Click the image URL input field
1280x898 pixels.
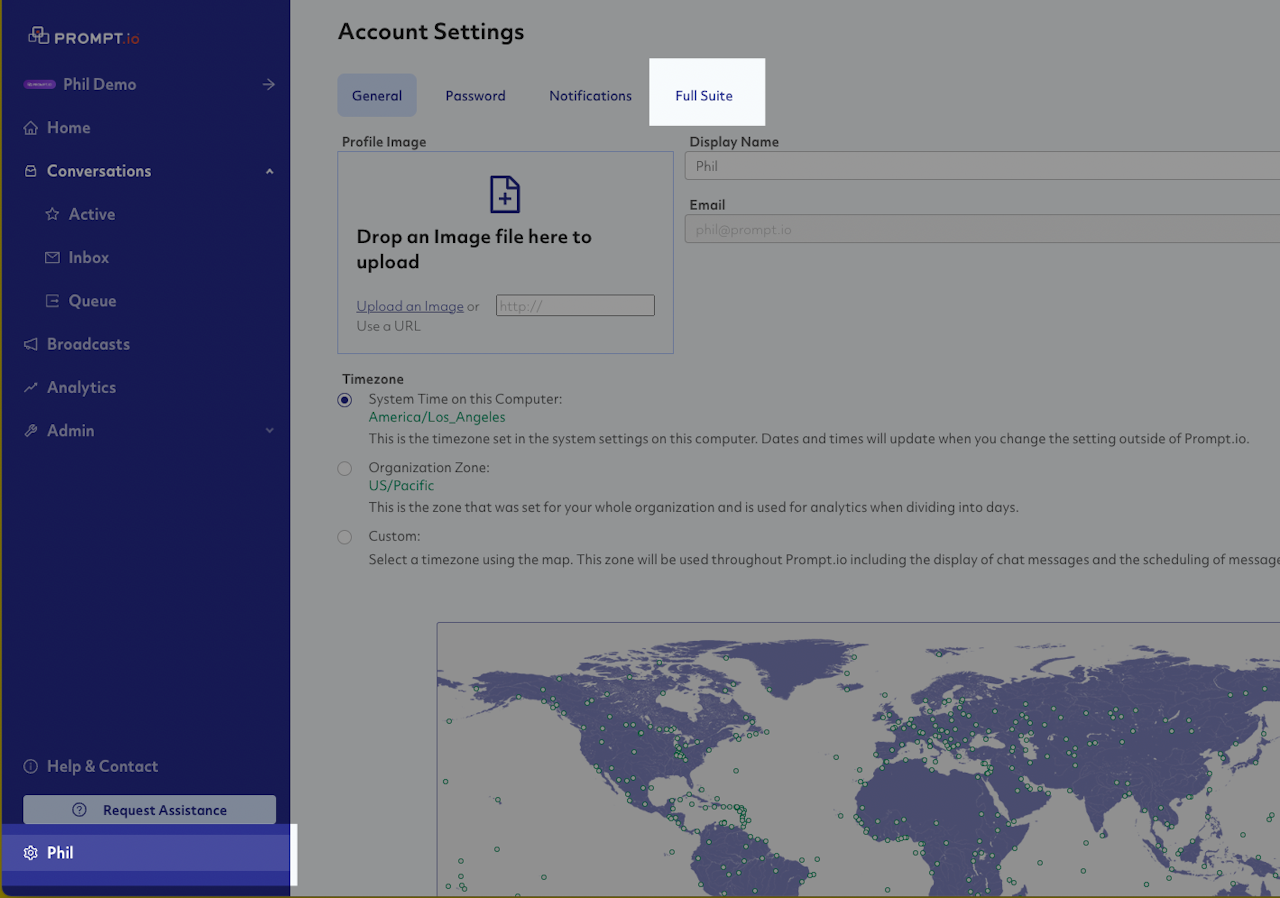[x=575, y=306]
